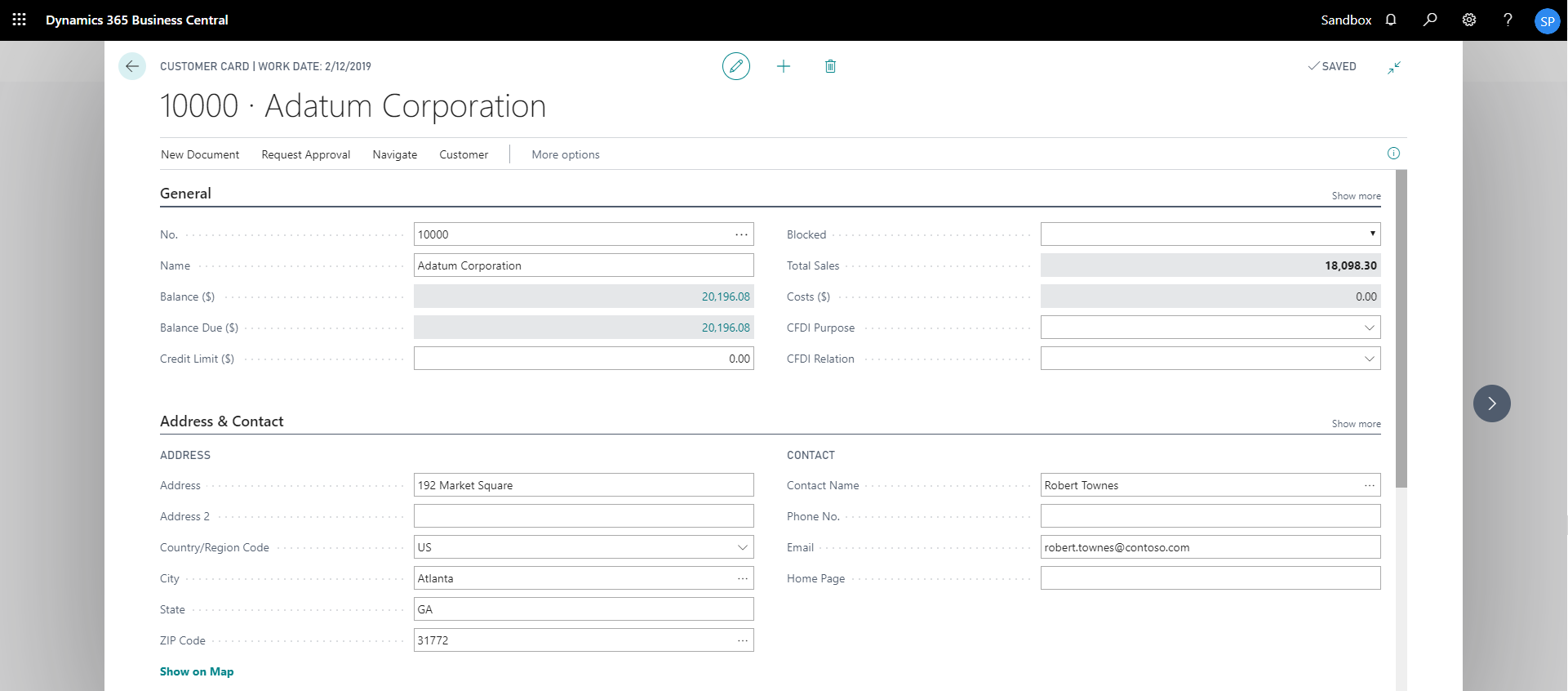1568x691 pixels.
Task: Open the notifications bell
Action: [1391, 20]
